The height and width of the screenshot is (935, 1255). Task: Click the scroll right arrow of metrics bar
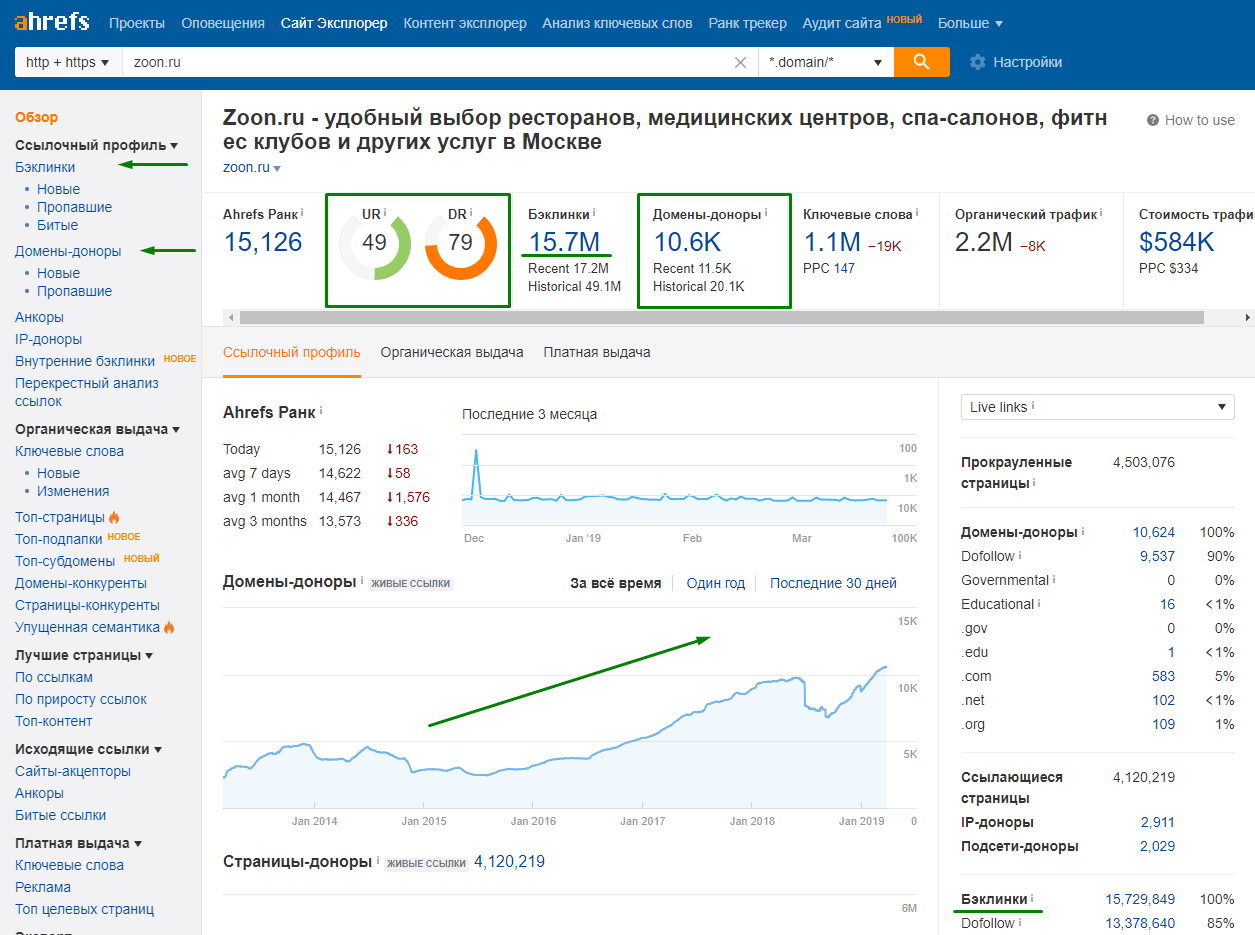click(1247, 317)
